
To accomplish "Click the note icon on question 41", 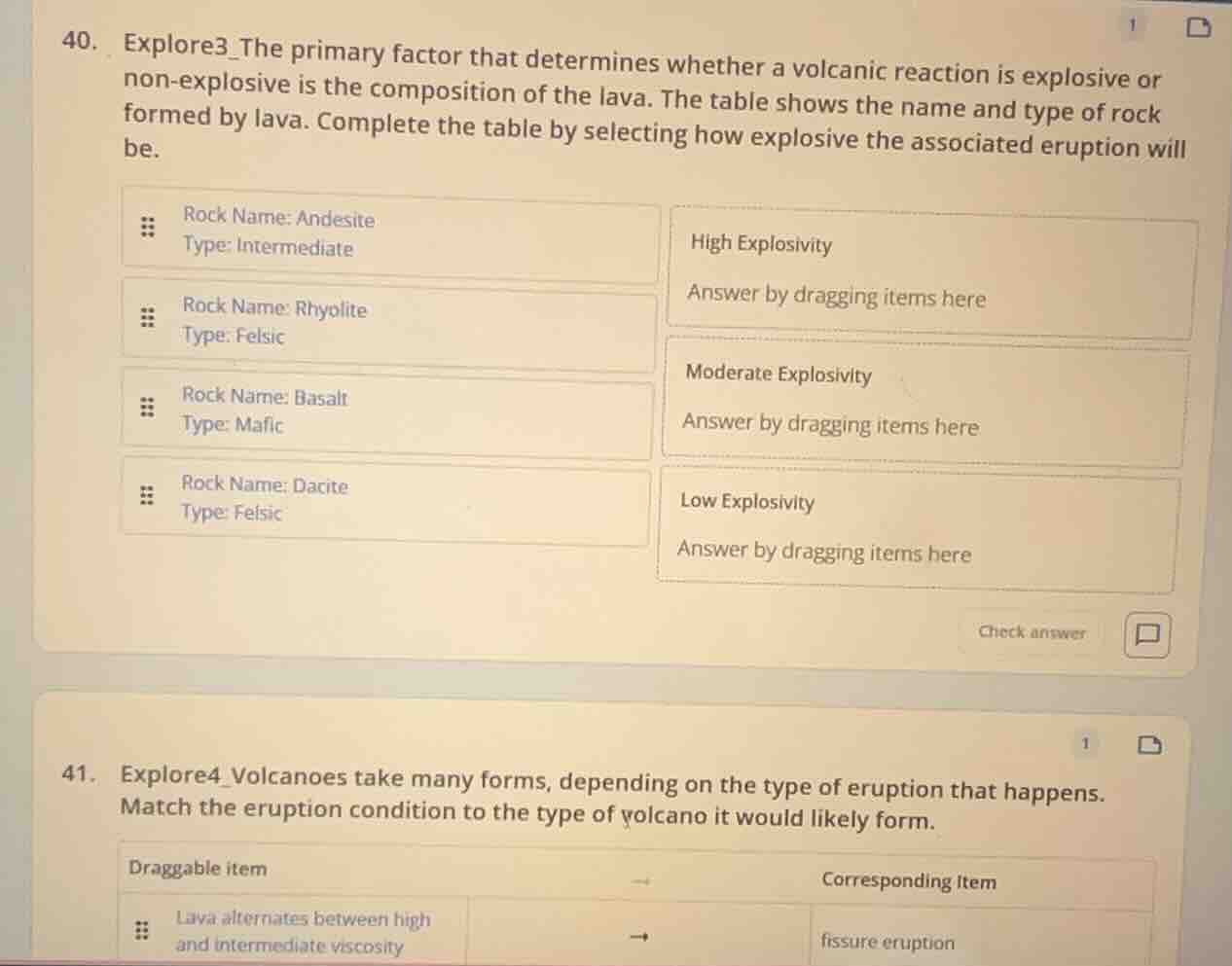I will coord(1149,746).
